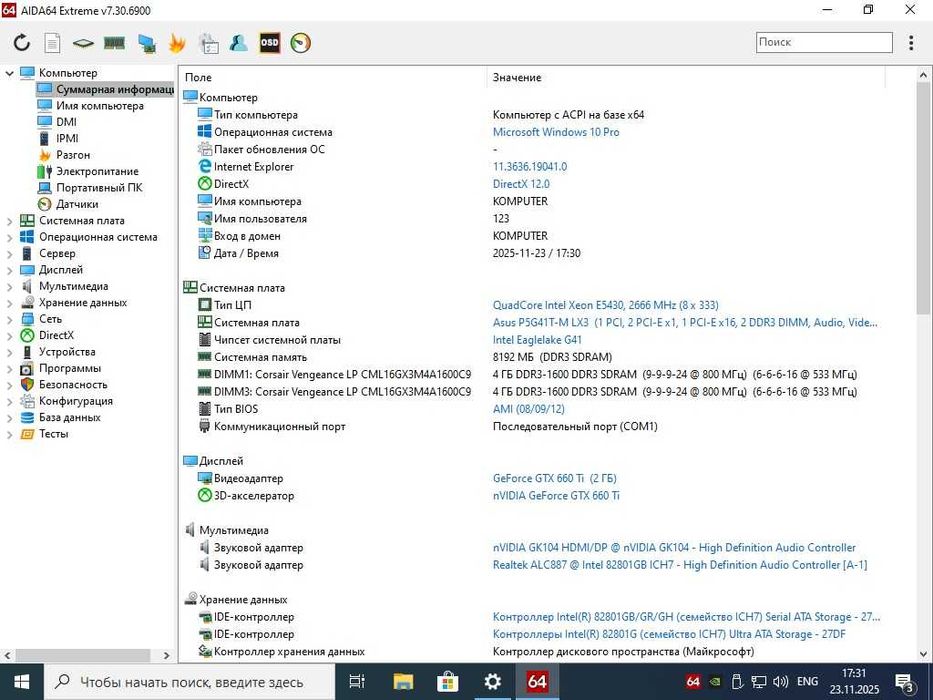
Task: Expand the Мультимедиа tree node
Action: pos(9,286)
